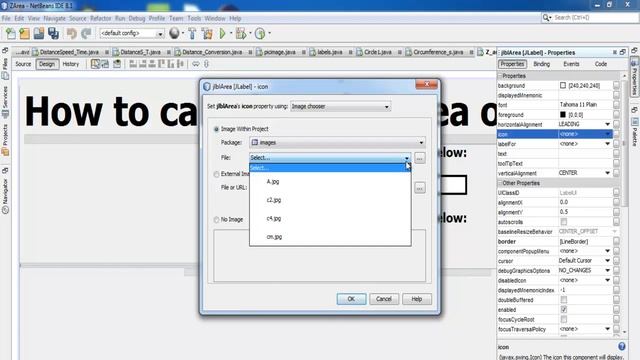Click the browse button for File or URL
The image size is (640, 360).
(420, 188)
